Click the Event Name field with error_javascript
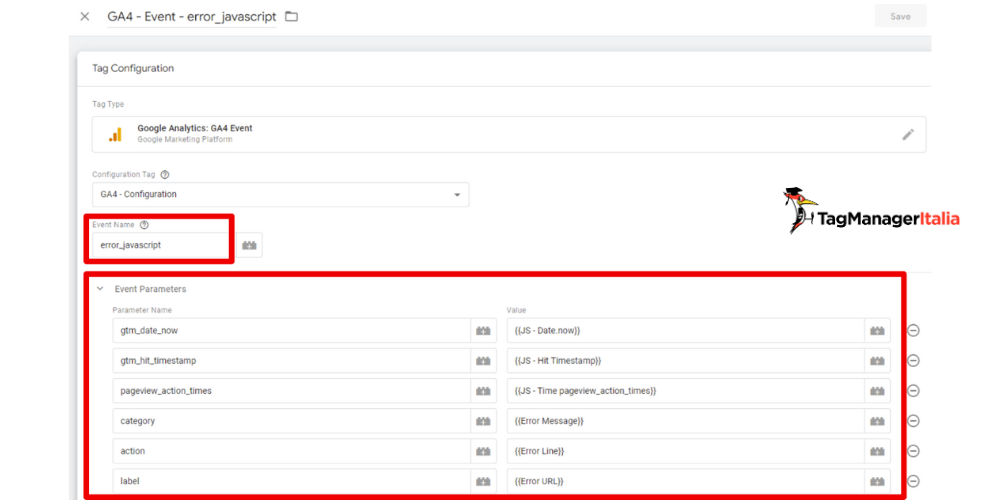Screen dimensions: 1000x500 [x=162, y=245]
